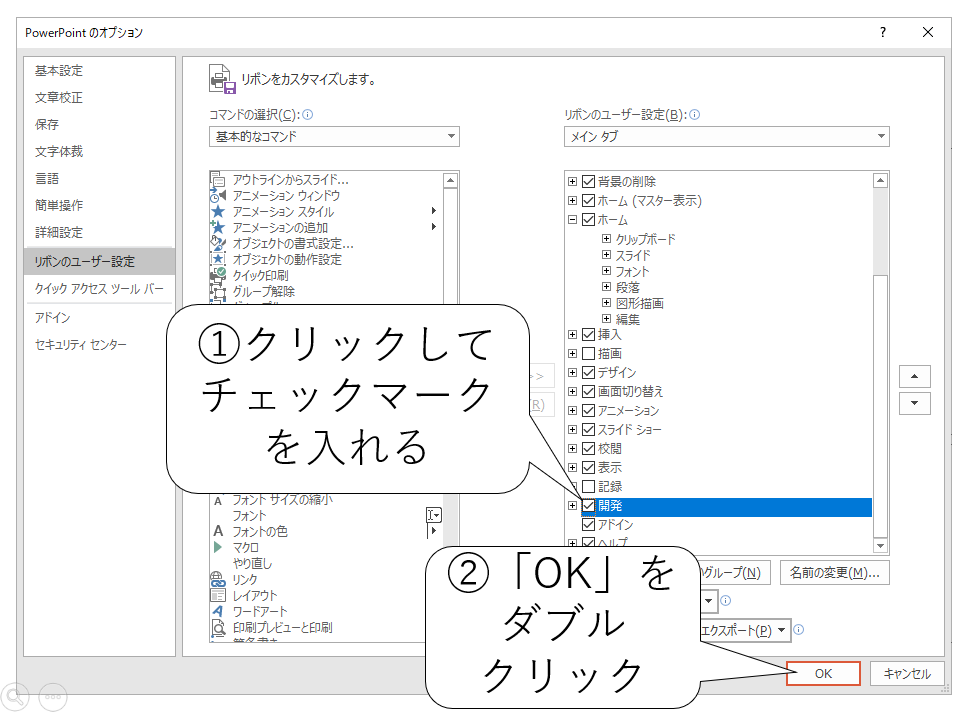
Task: Click info icon beside コマンドの選択
Action: click(x=308, y=115)
